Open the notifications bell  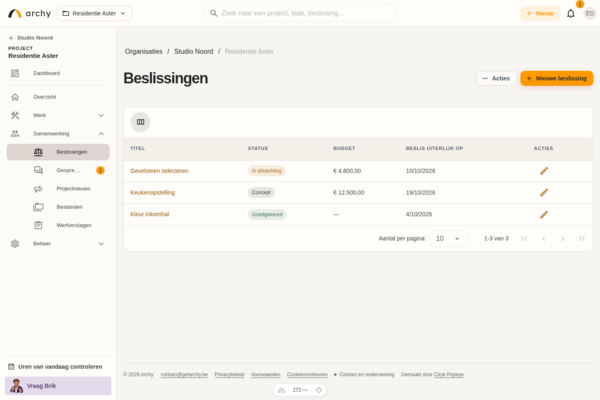pos(571,14)
